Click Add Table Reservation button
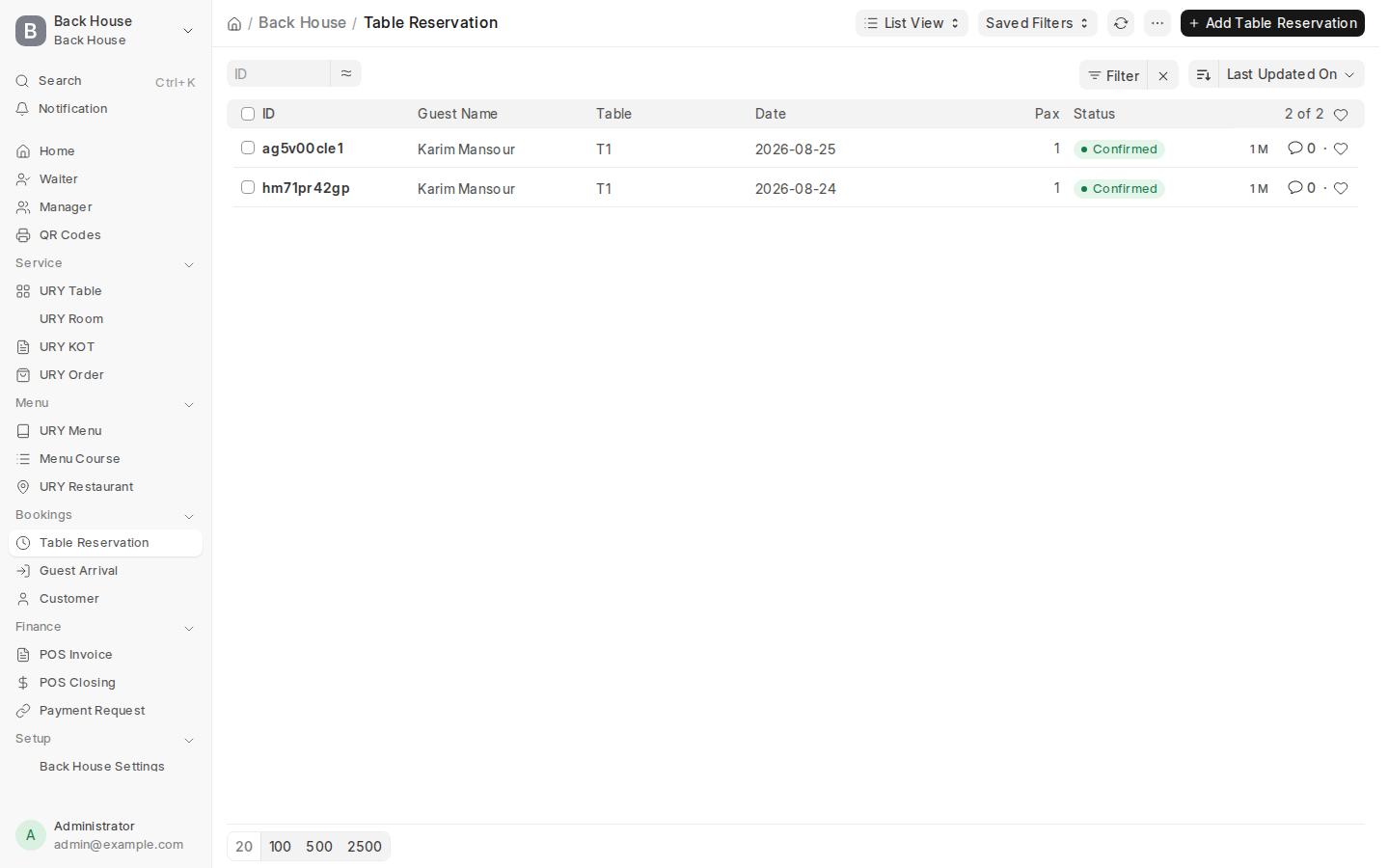 (x=1272, y=23)
